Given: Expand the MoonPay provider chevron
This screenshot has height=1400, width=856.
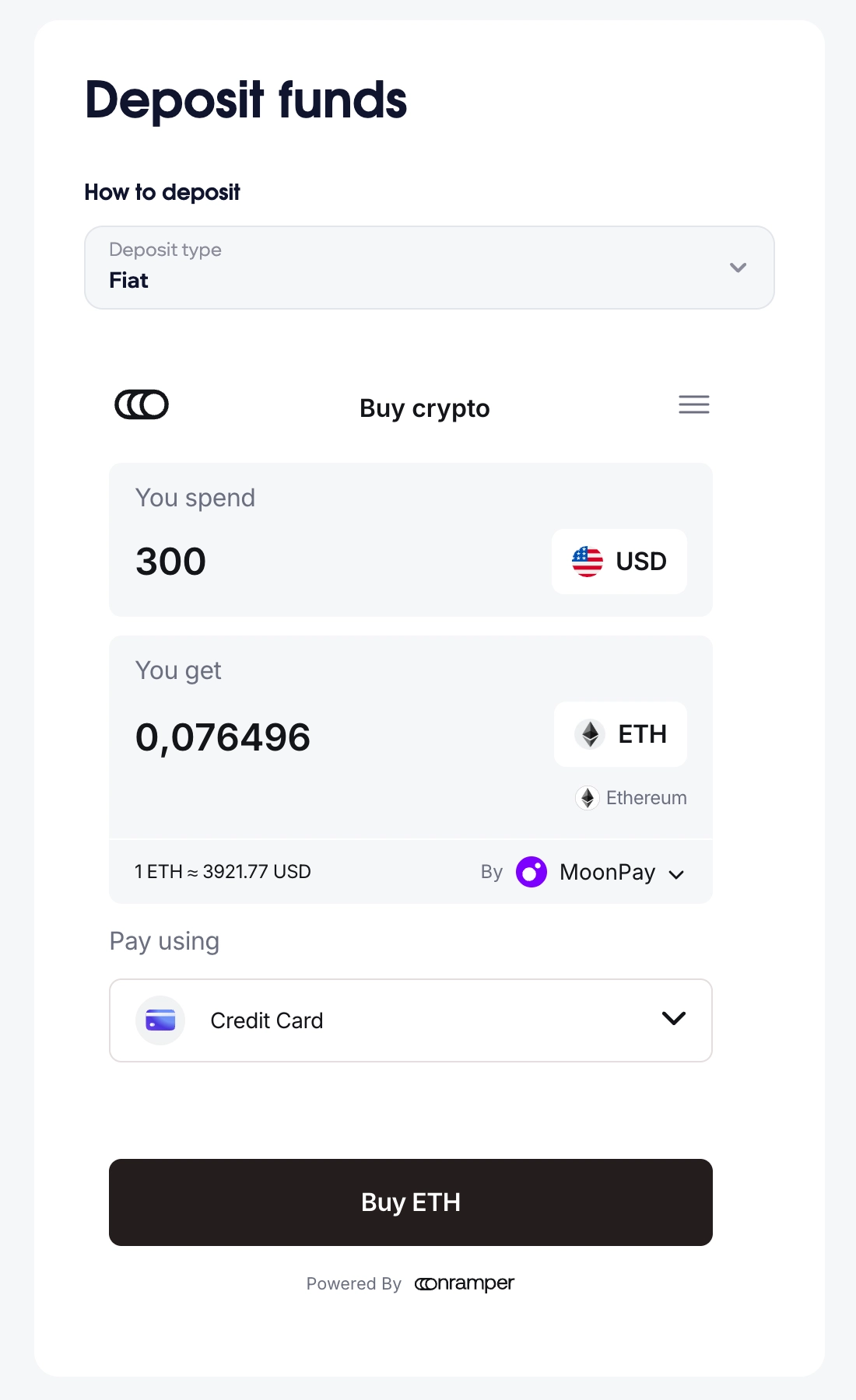Looking at the screenshot, I should pos(676,874).
